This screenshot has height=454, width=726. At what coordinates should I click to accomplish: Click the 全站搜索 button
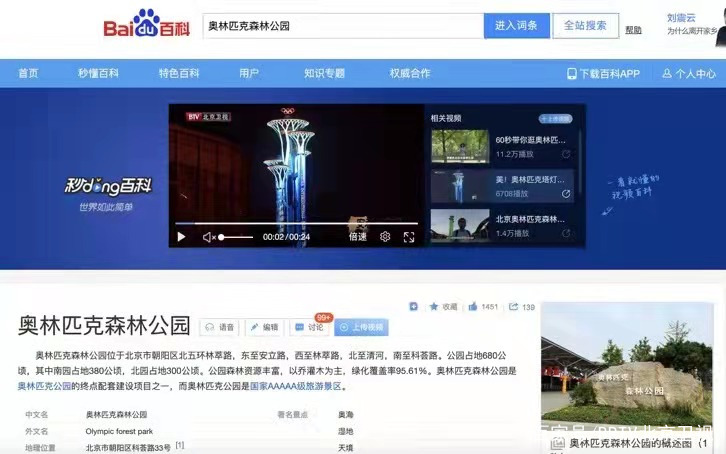pyautogui.click(x=585, y=25)
